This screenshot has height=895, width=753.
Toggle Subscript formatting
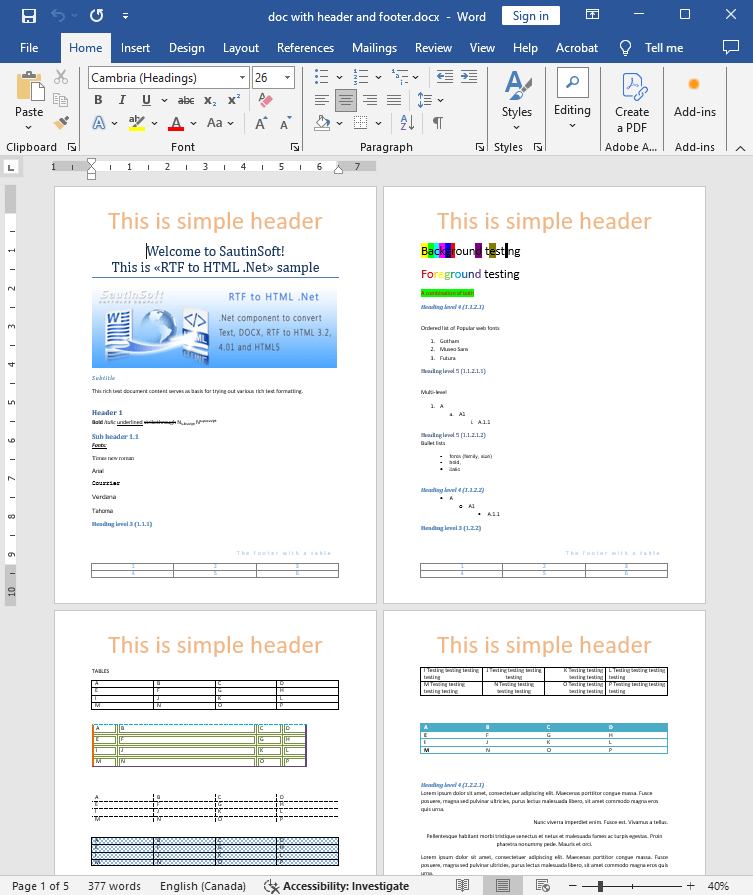(x=210, y=100)
